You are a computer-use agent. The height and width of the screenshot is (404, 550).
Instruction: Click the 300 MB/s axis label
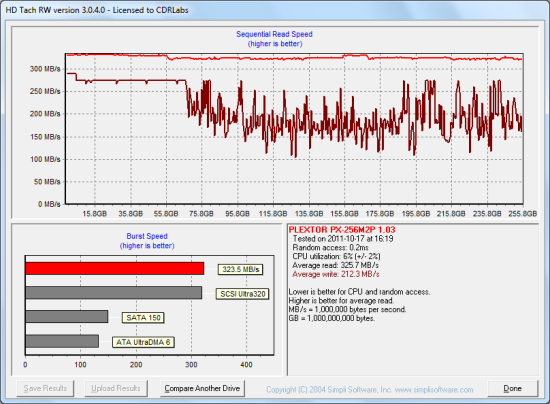point(45,69)
